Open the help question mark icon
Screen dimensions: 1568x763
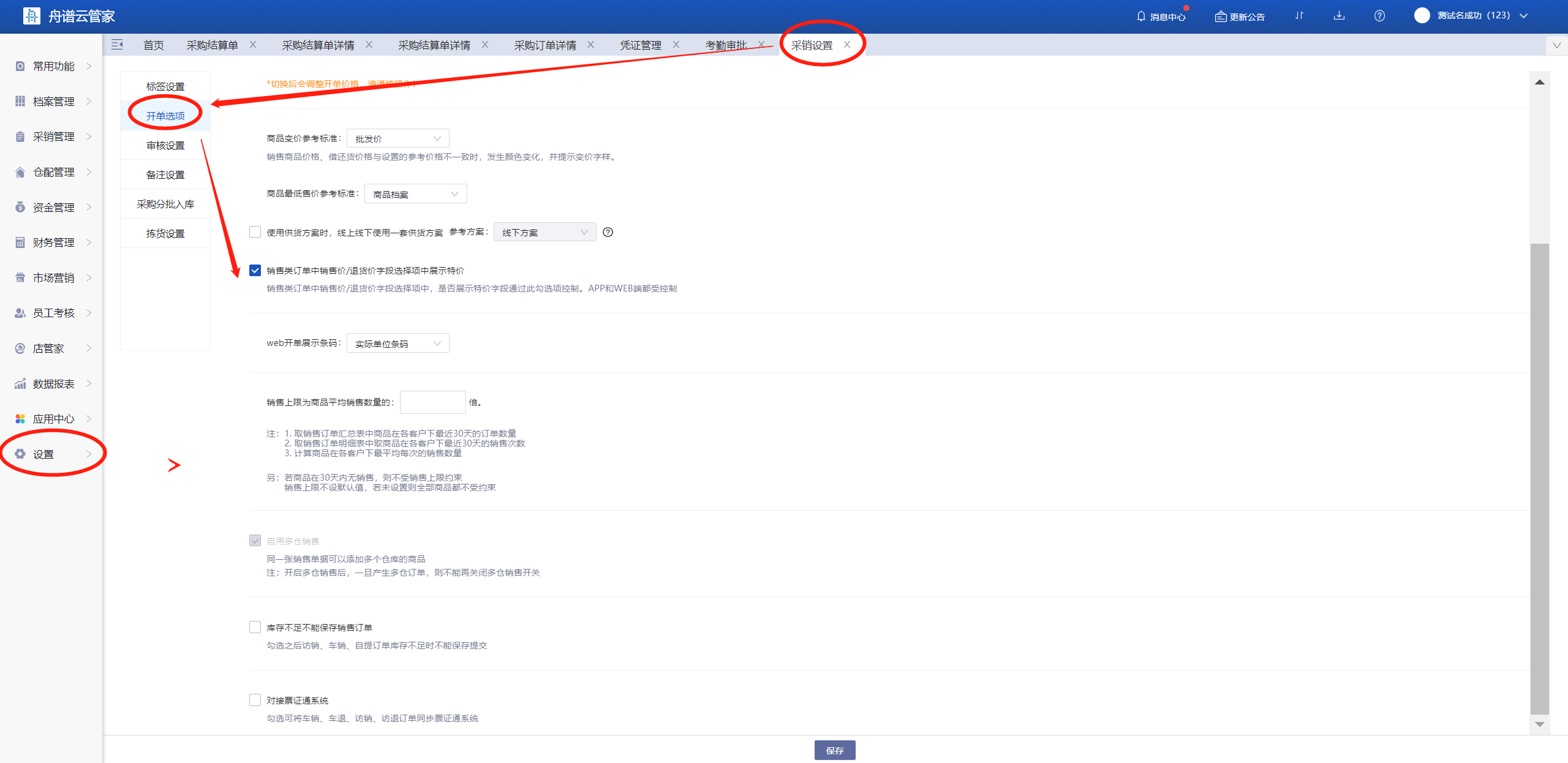(1379, 16)
